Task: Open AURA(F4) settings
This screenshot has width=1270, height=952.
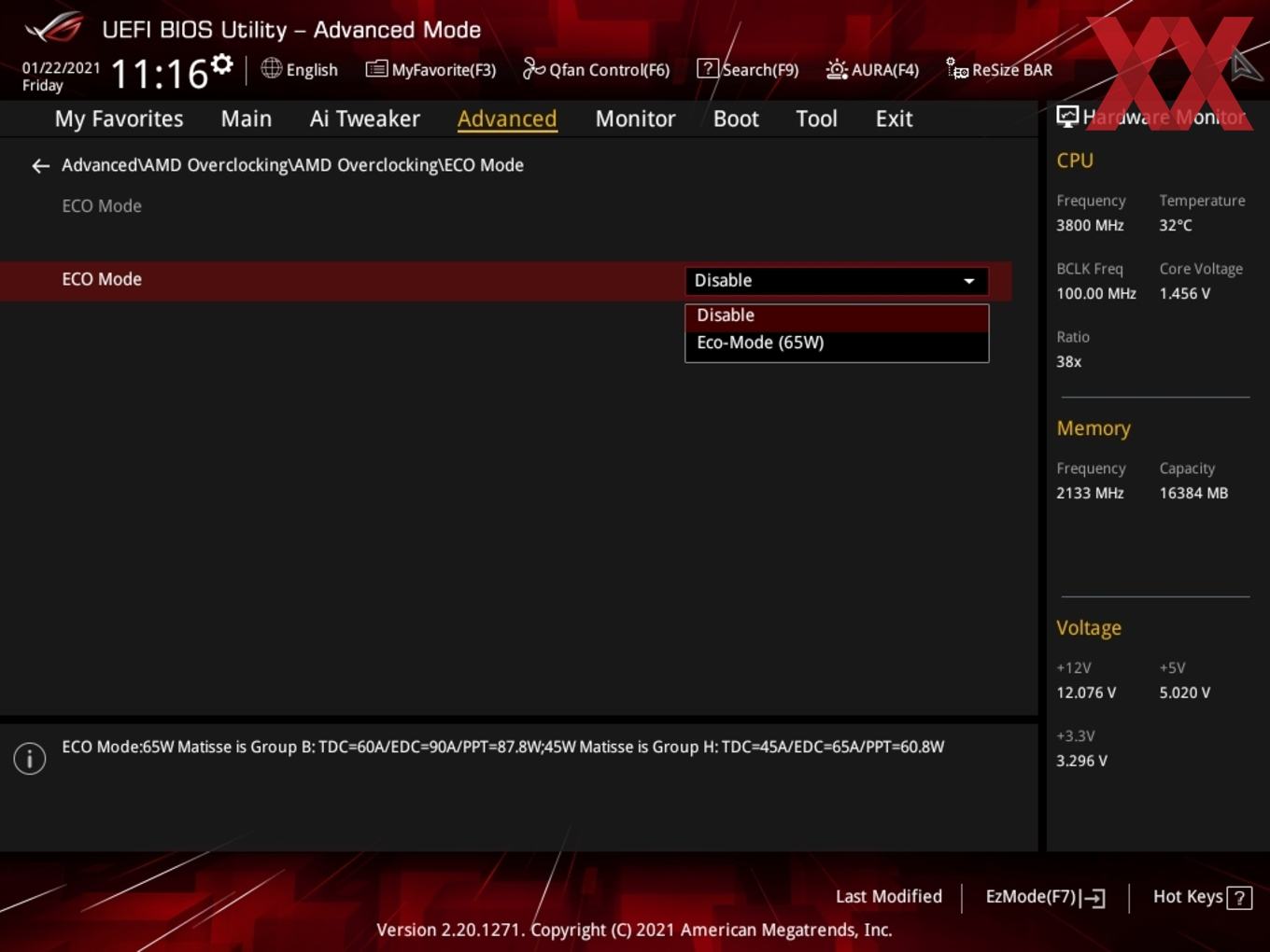Action: pyautogui.click(x=873, y=69)
